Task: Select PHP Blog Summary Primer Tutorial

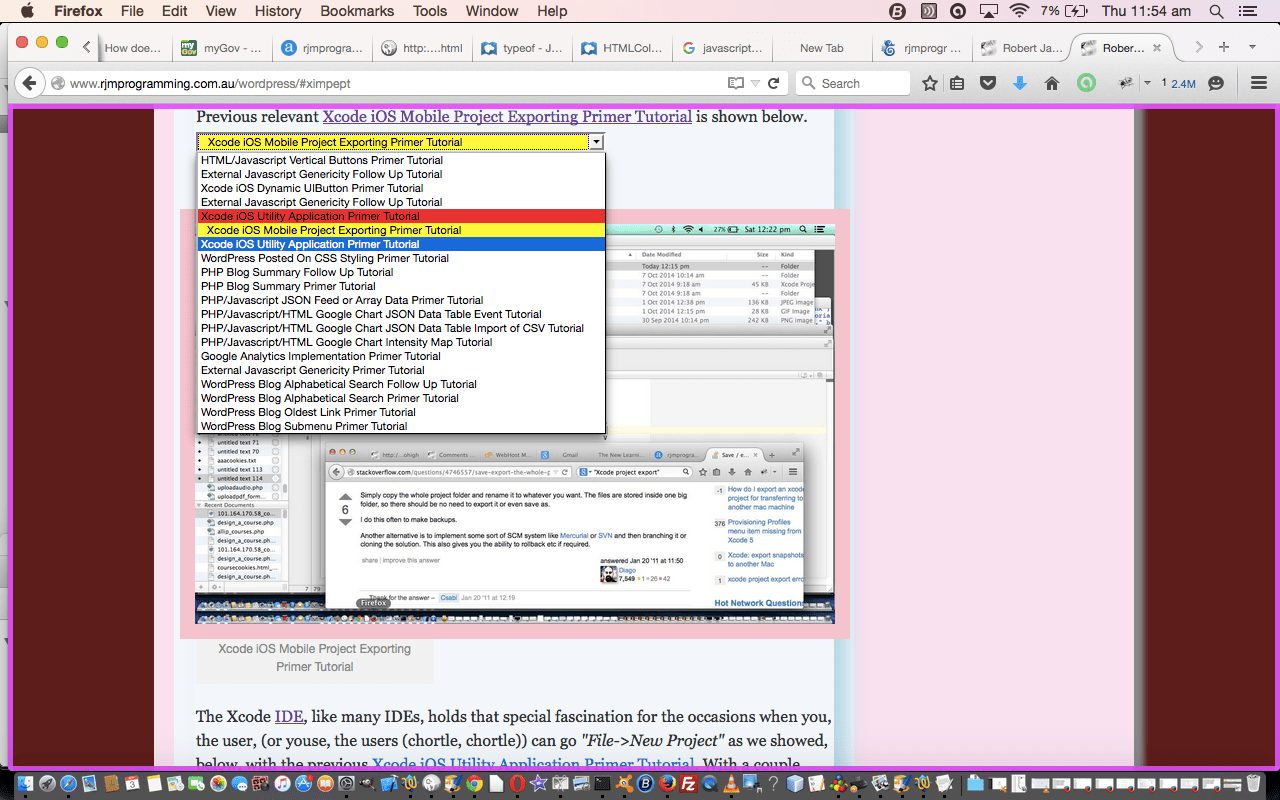Action: click(401, 286)
